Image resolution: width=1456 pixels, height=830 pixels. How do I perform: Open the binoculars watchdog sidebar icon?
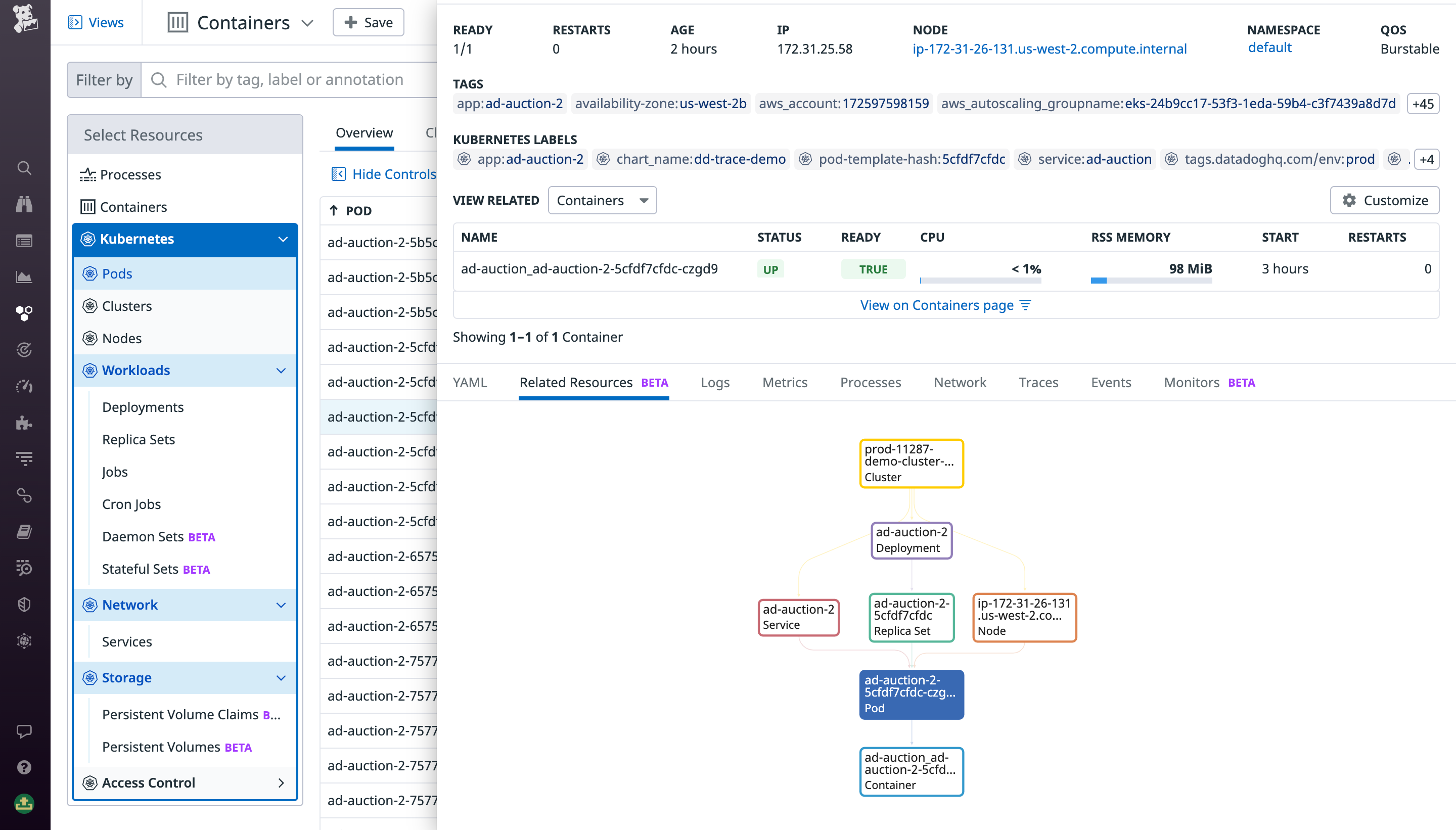click(24, 204)
